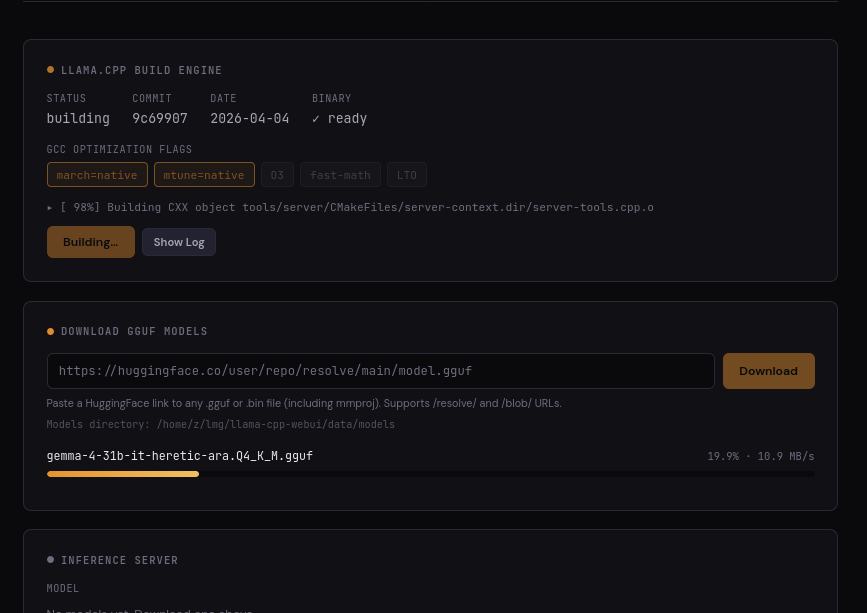This screenshot has height=613, width=867.
Task: Click the gemma model download progress bar
Action: (430, 474)
